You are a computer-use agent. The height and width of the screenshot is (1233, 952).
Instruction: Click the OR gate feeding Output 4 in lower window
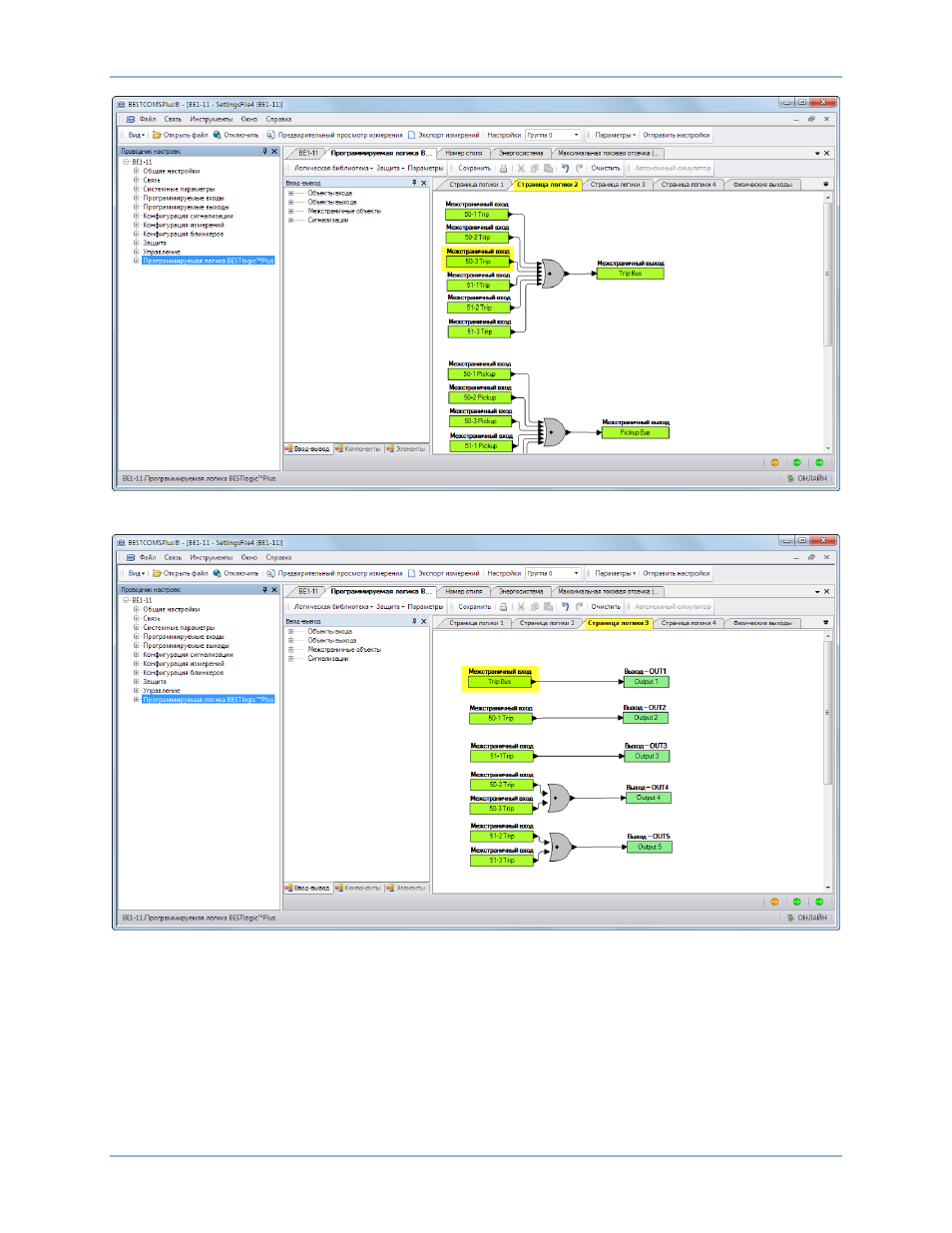coord(558,798)
